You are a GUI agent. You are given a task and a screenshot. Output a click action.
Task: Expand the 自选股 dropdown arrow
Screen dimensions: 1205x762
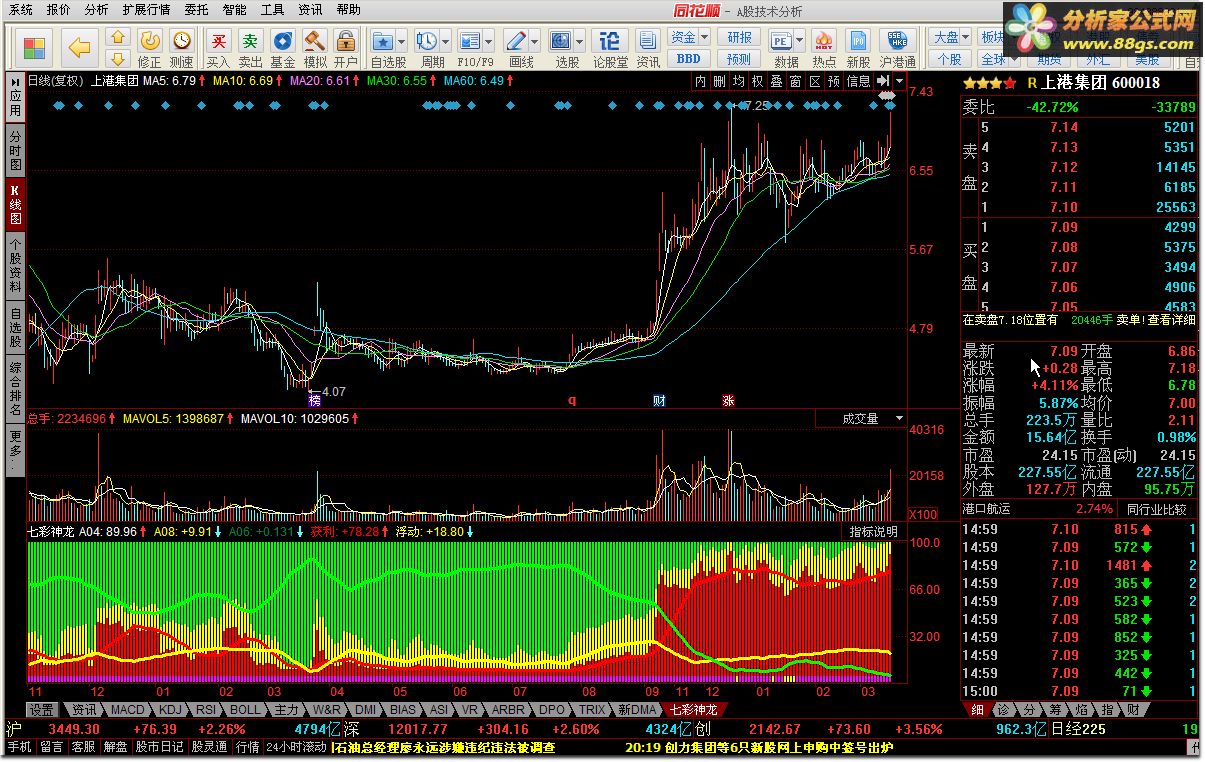coord(402,43)
